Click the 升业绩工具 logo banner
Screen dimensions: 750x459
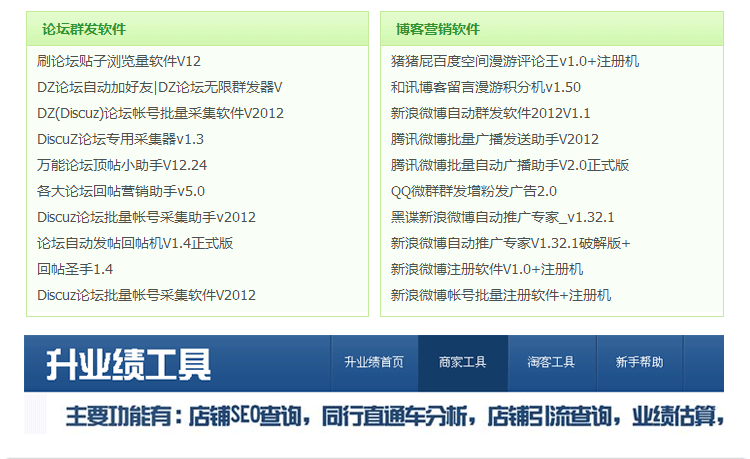tap(129, 364)
